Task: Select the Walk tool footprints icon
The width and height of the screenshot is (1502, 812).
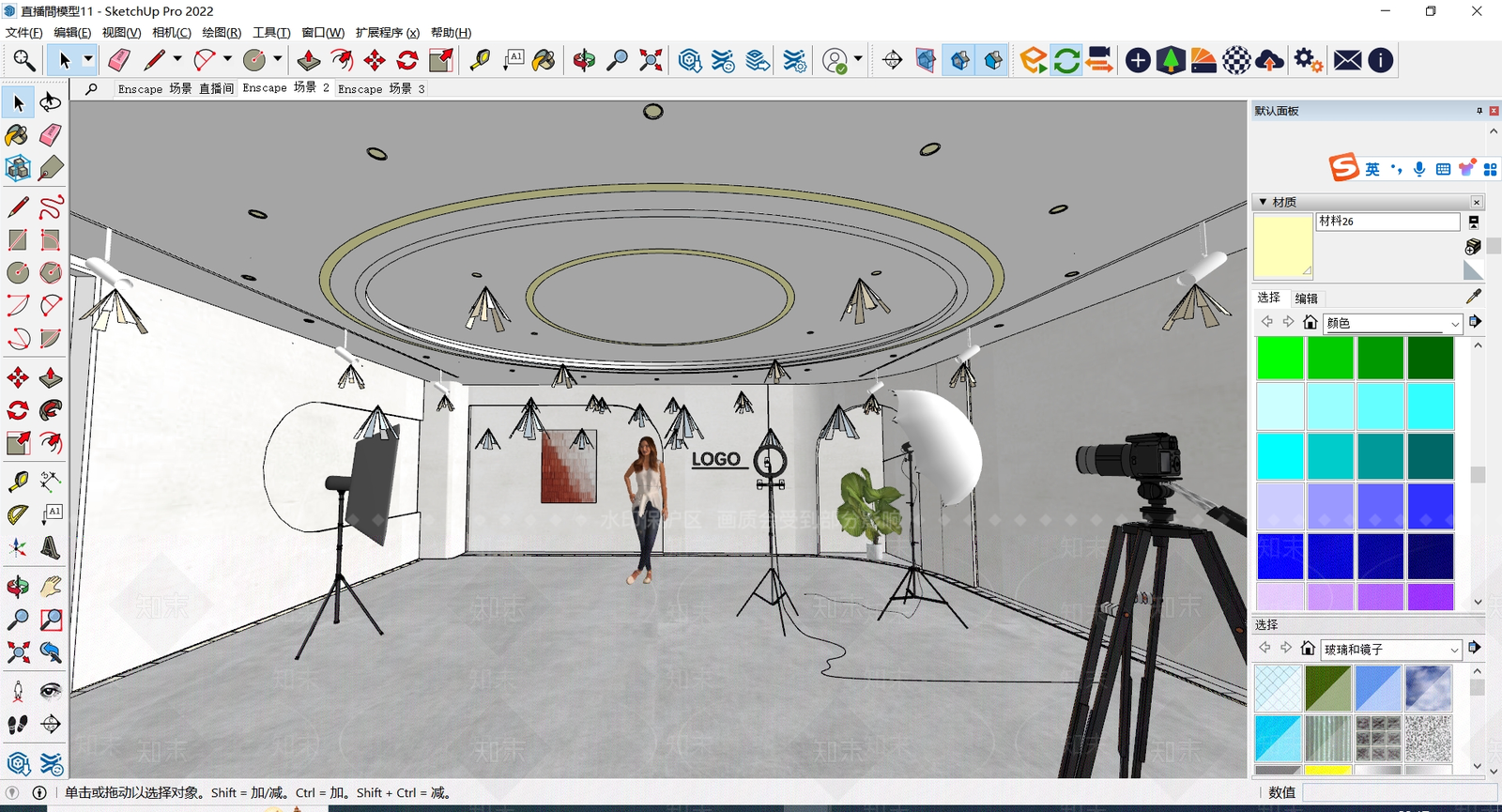Action: pyautogui.click(x=18, y=724)
